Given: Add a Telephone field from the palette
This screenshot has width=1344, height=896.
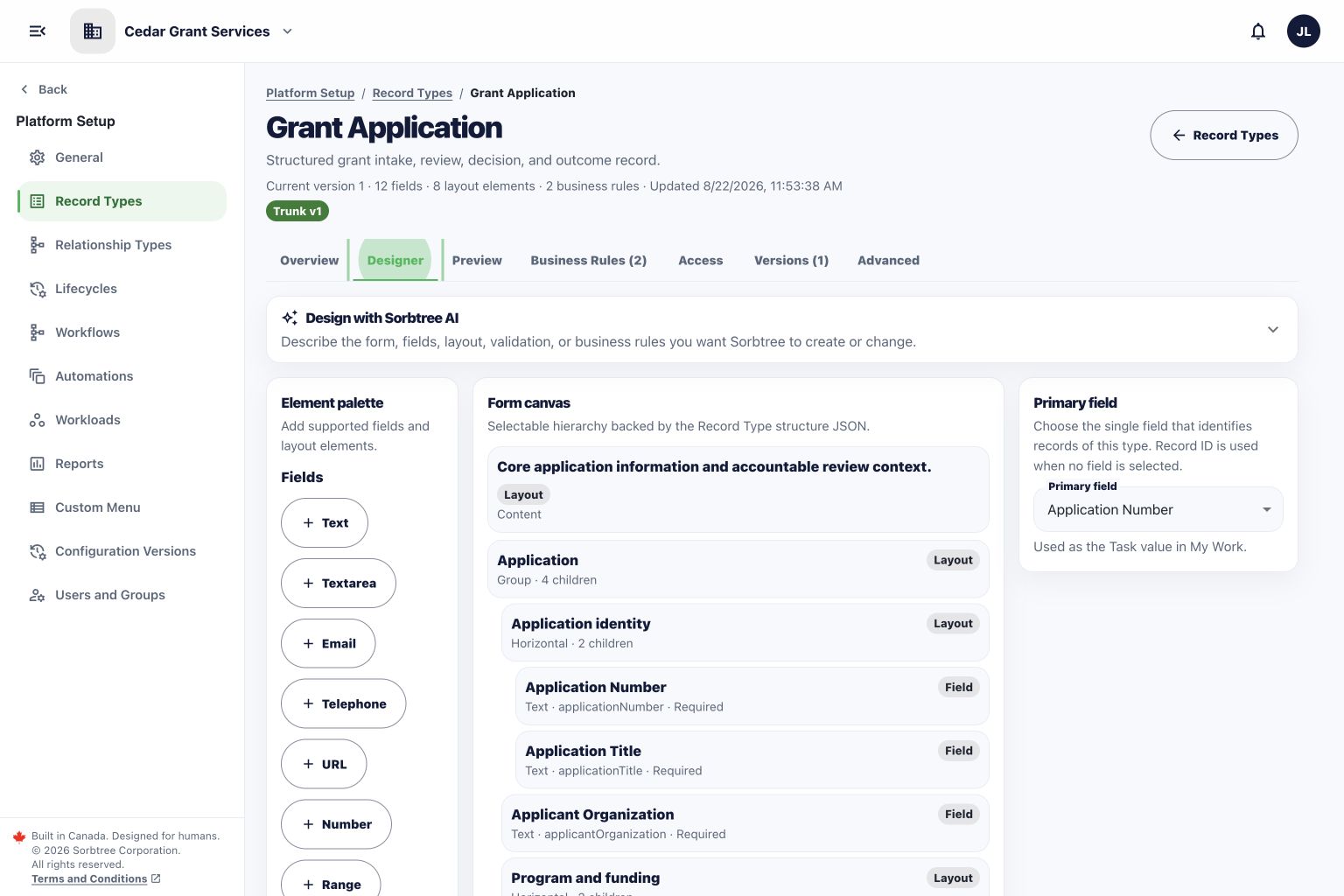Looking at the screenshot, I should [x=343, y=703].
